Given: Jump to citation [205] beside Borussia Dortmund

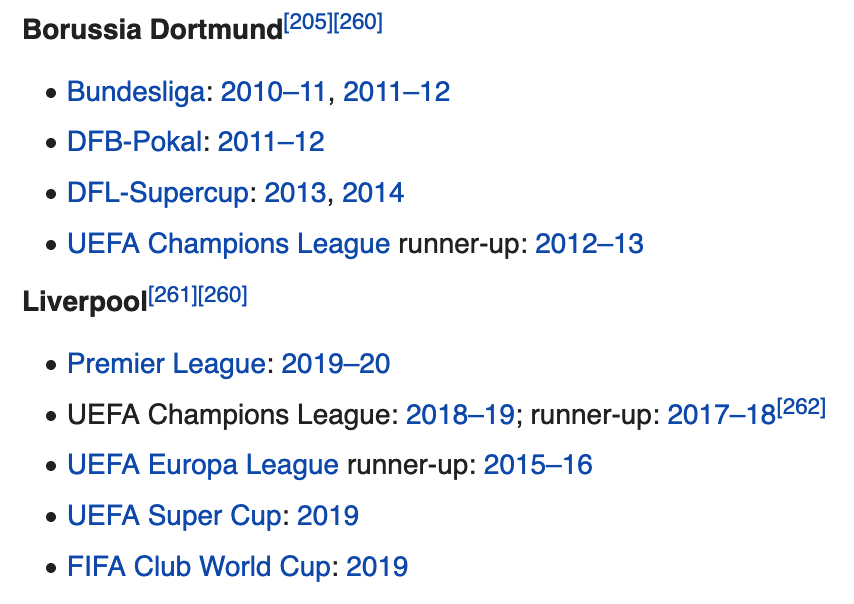Looking at the screenshot, I should point(308,22).
